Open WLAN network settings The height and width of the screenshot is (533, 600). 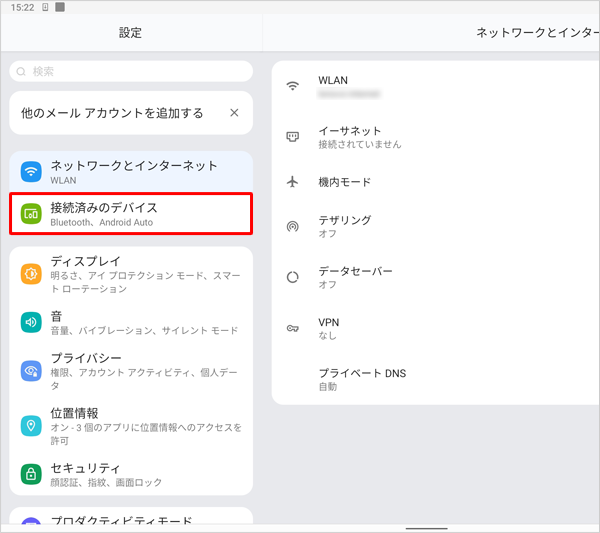(435, 86)
